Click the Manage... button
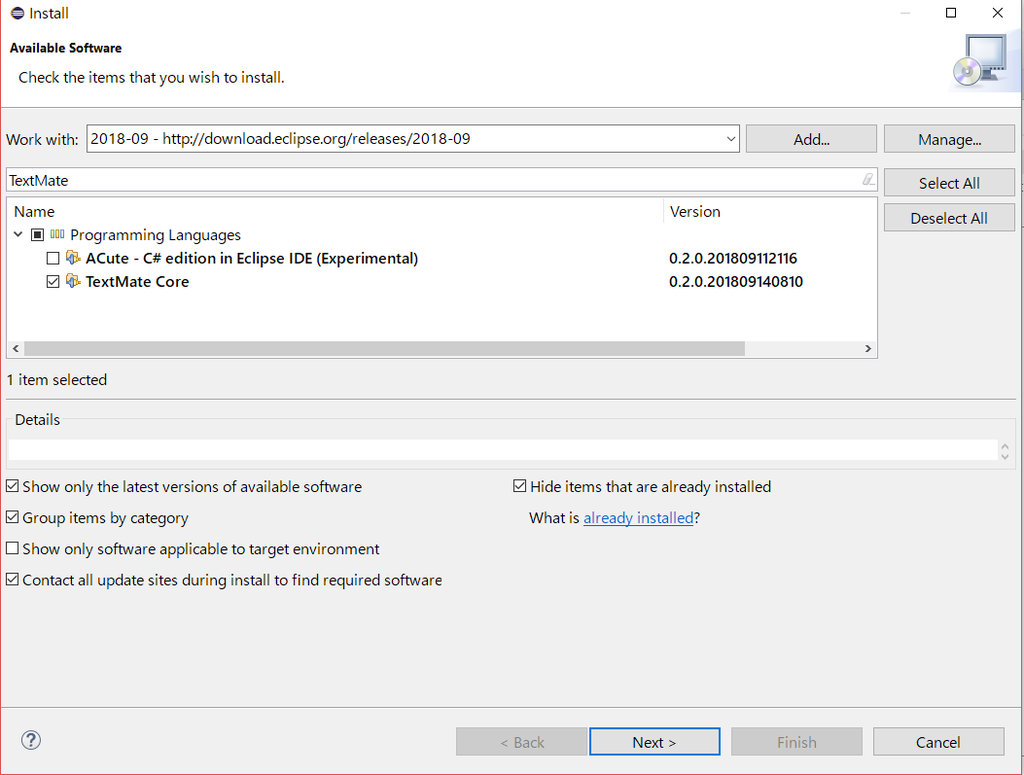1024x775 pixels. pyautogui.click(x=949, y=139)
